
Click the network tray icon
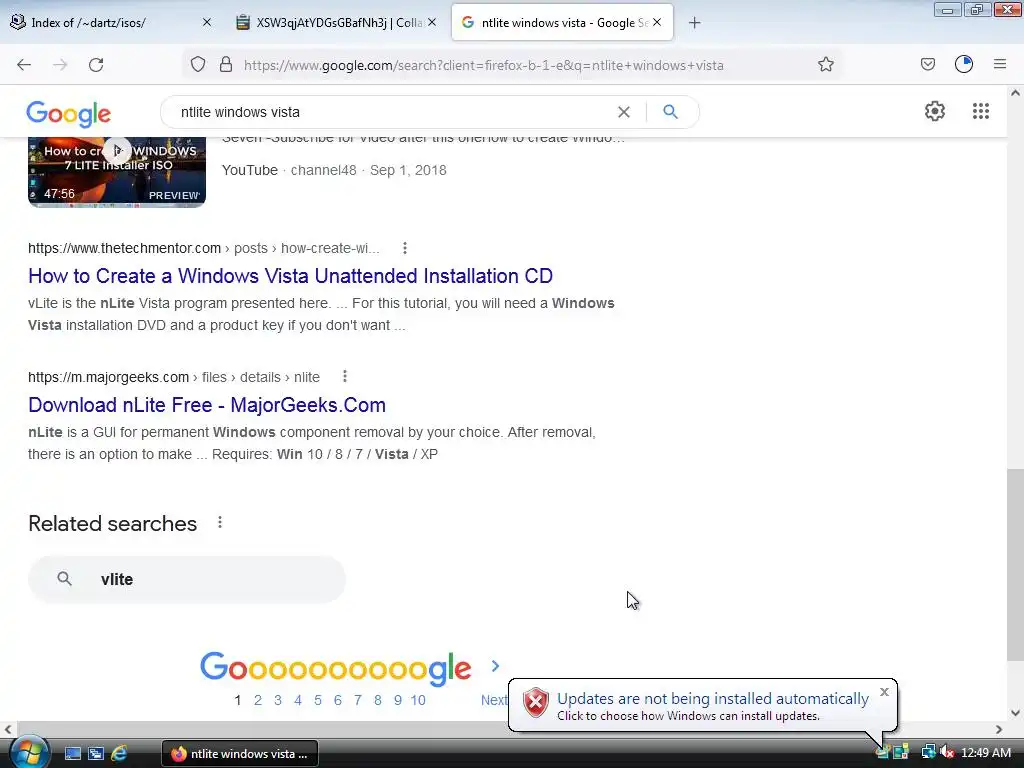point(928,753)
